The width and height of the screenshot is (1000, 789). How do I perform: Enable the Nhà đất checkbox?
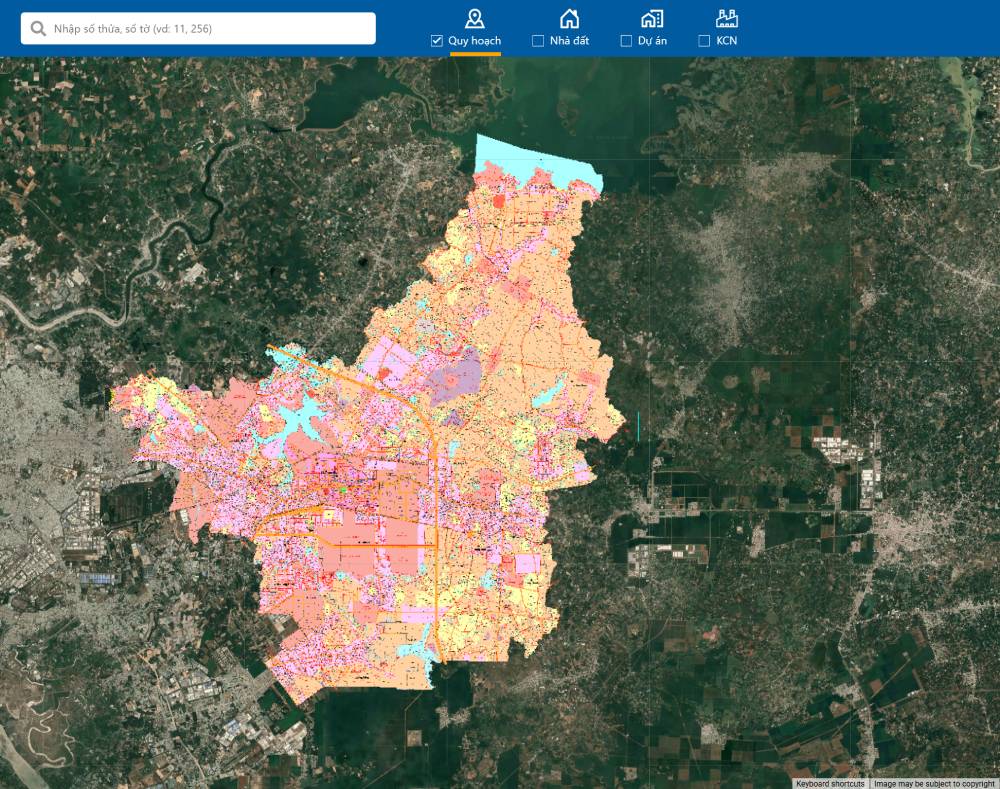(x=538, y=41)
